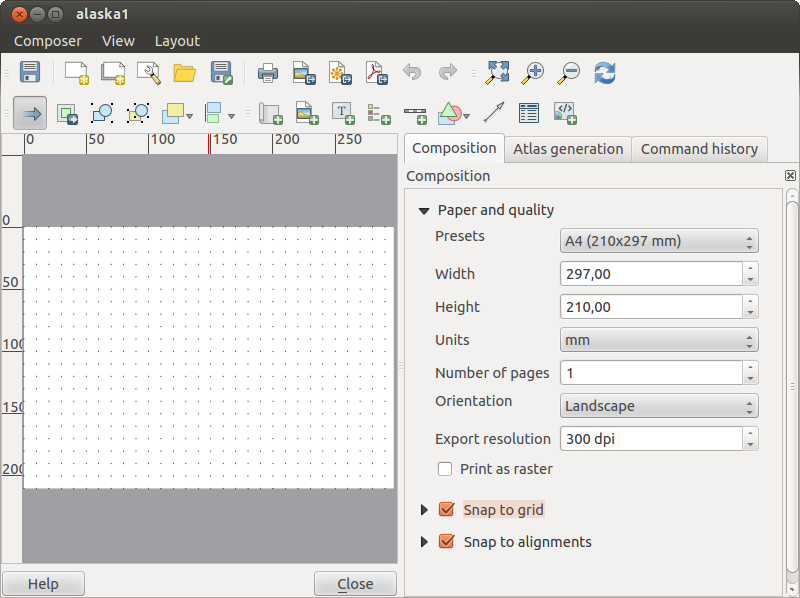800x598 pixels.
Task: Click the Zoom Full icon
Action: pos(497,72)
